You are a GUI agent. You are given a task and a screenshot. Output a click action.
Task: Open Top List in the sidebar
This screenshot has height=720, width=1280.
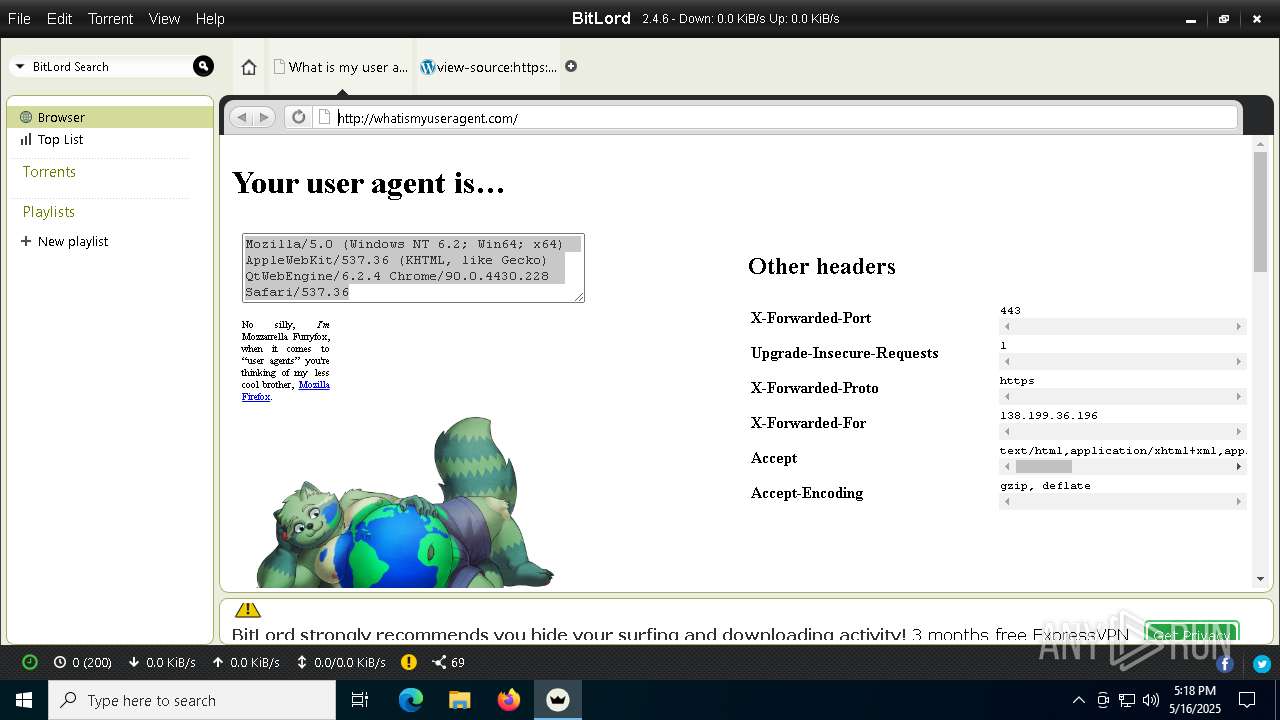[60, 140]
